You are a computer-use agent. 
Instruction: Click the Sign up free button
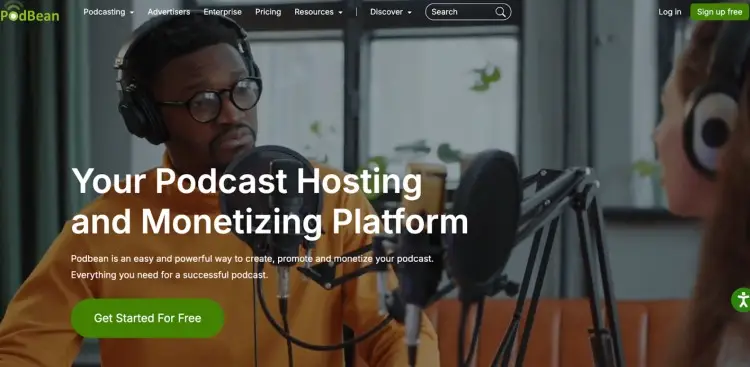tap(719, 12)
